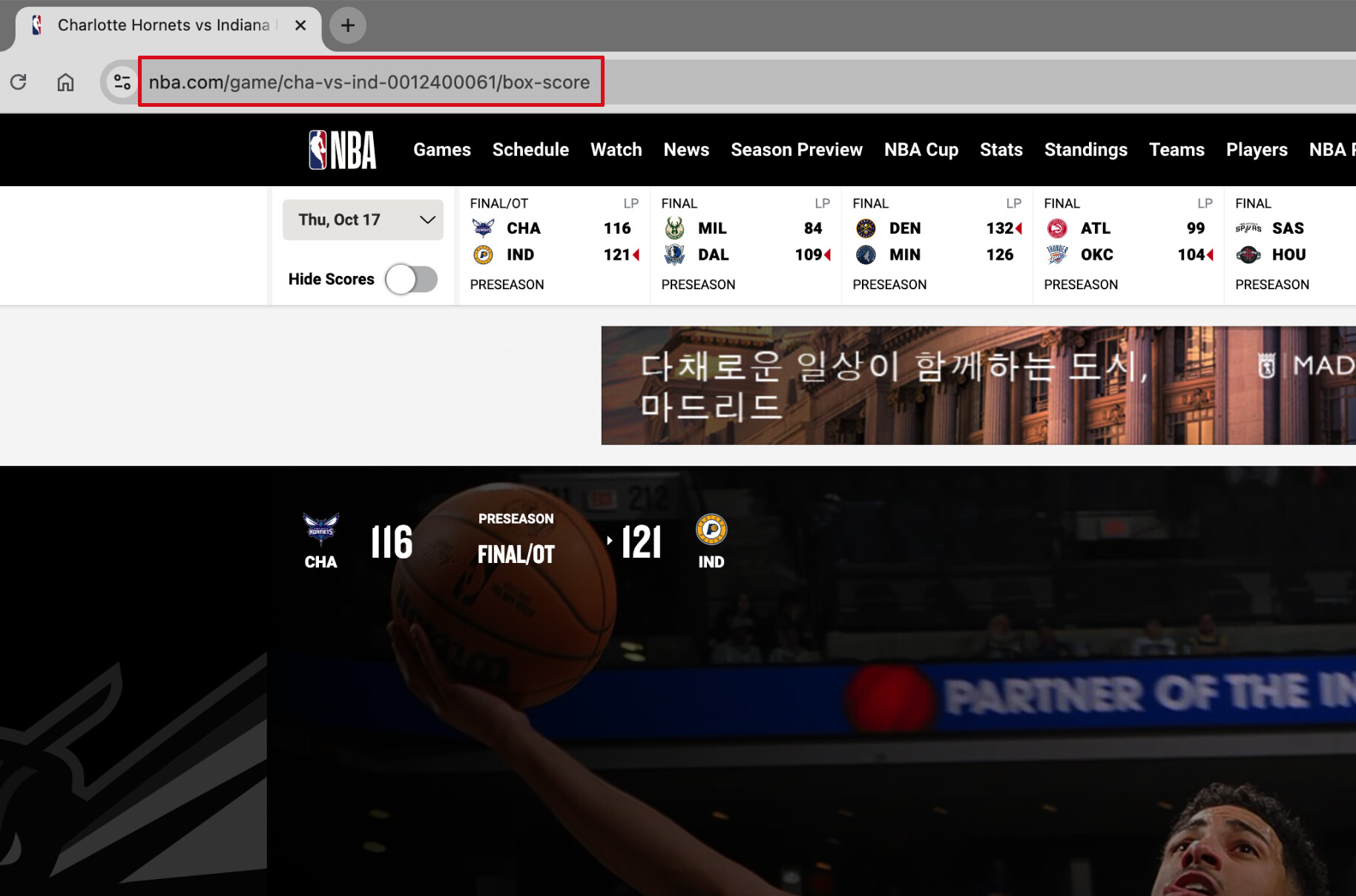This screenshot has height=896, width=1356.
Task: Reload the page with the refresh icon
Action: pos(19,82)
